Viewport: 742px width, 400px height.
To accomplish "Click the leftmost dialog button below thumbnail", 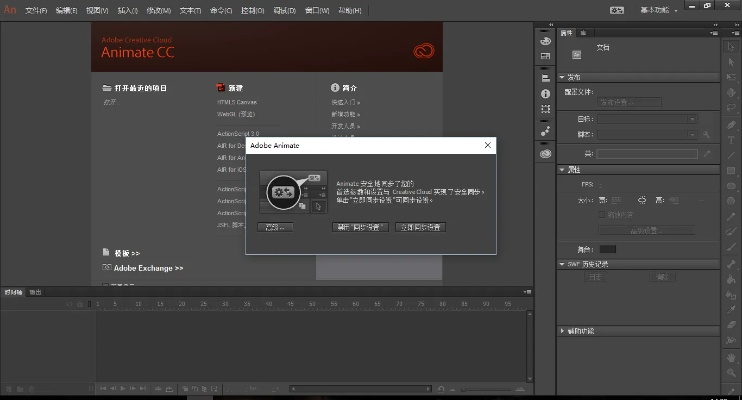I will click(x=275, y=227).
